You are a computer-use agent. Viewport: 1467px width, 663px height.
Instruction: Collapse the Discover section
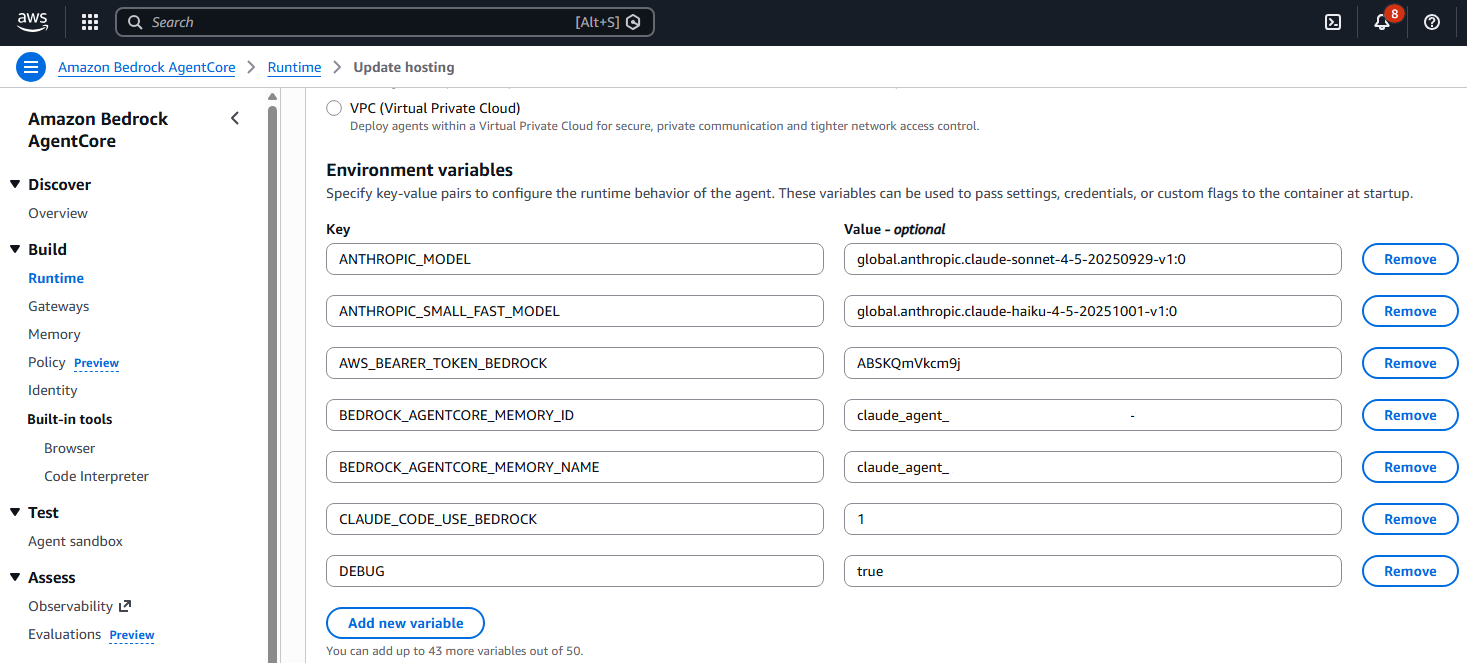[x=15, y=184]
